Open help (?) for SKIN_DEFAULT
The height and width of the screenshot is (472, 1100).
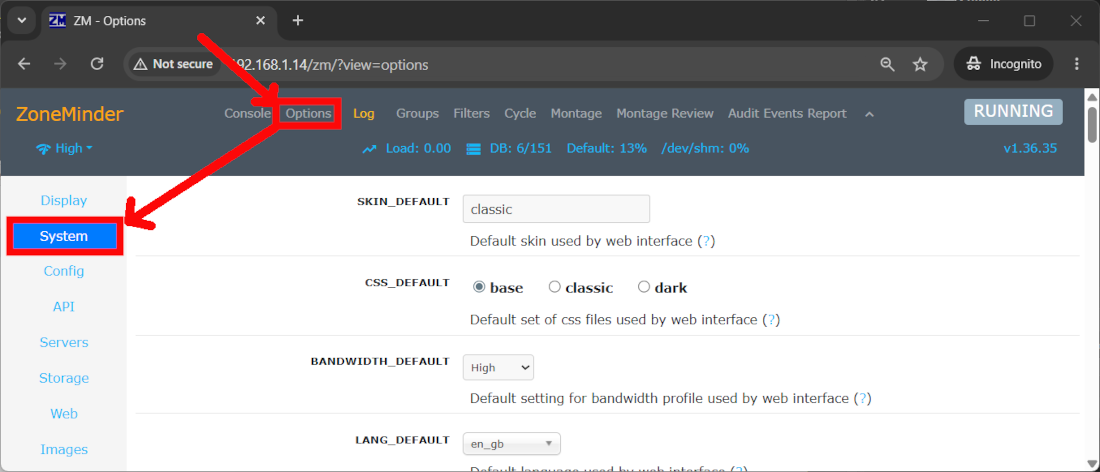point(708,241)
